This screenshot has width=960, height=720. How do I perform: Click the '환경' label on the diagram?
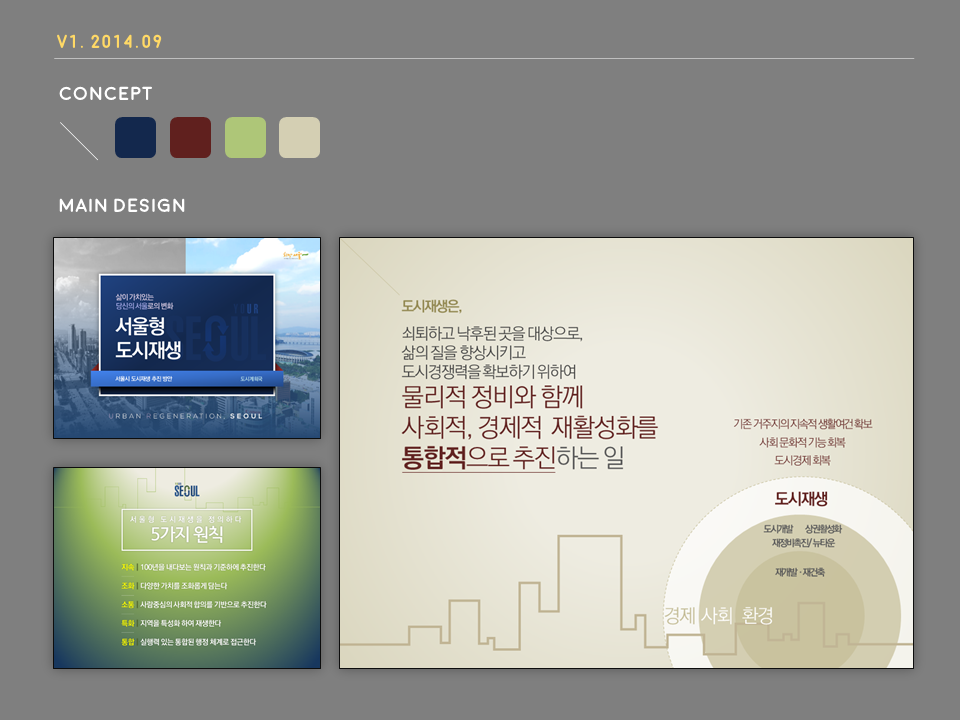coord(757,615)
